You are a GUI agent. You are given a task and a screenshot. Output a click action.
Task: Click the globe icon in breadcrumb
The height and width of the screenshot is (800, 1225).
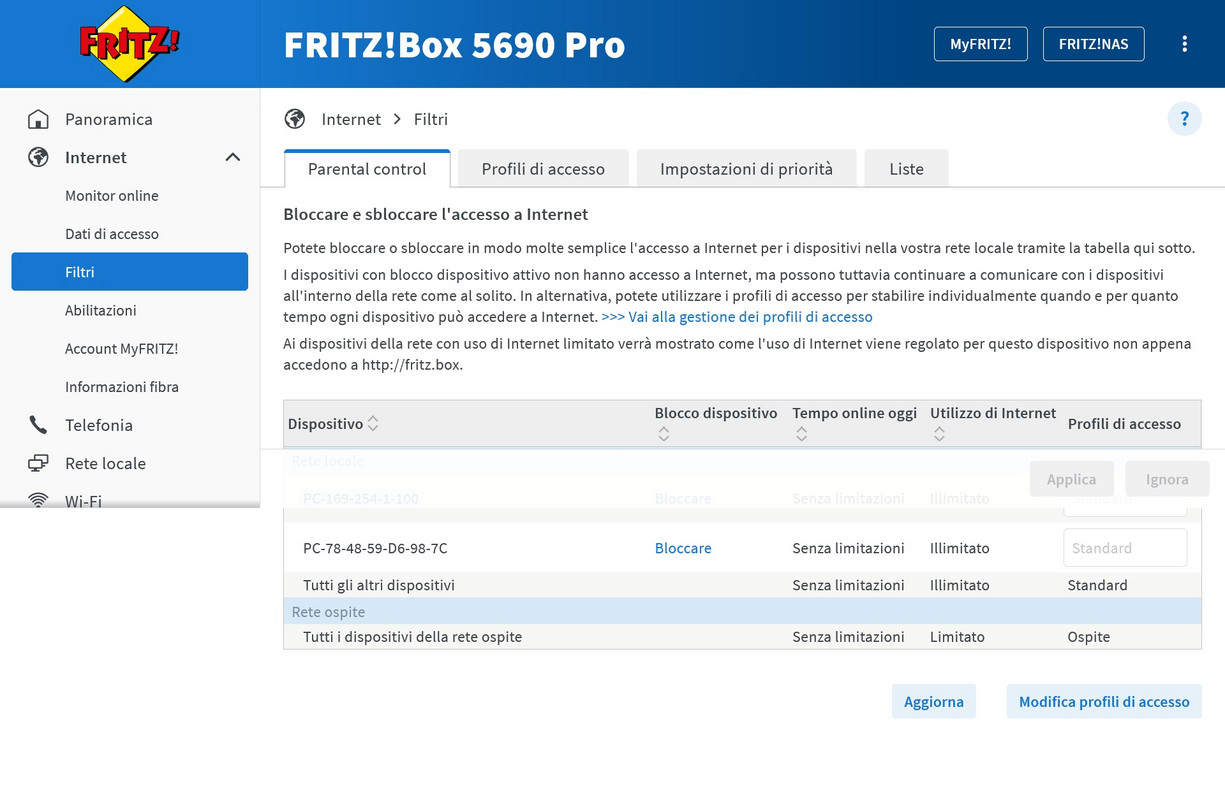[x=295, y=120]
